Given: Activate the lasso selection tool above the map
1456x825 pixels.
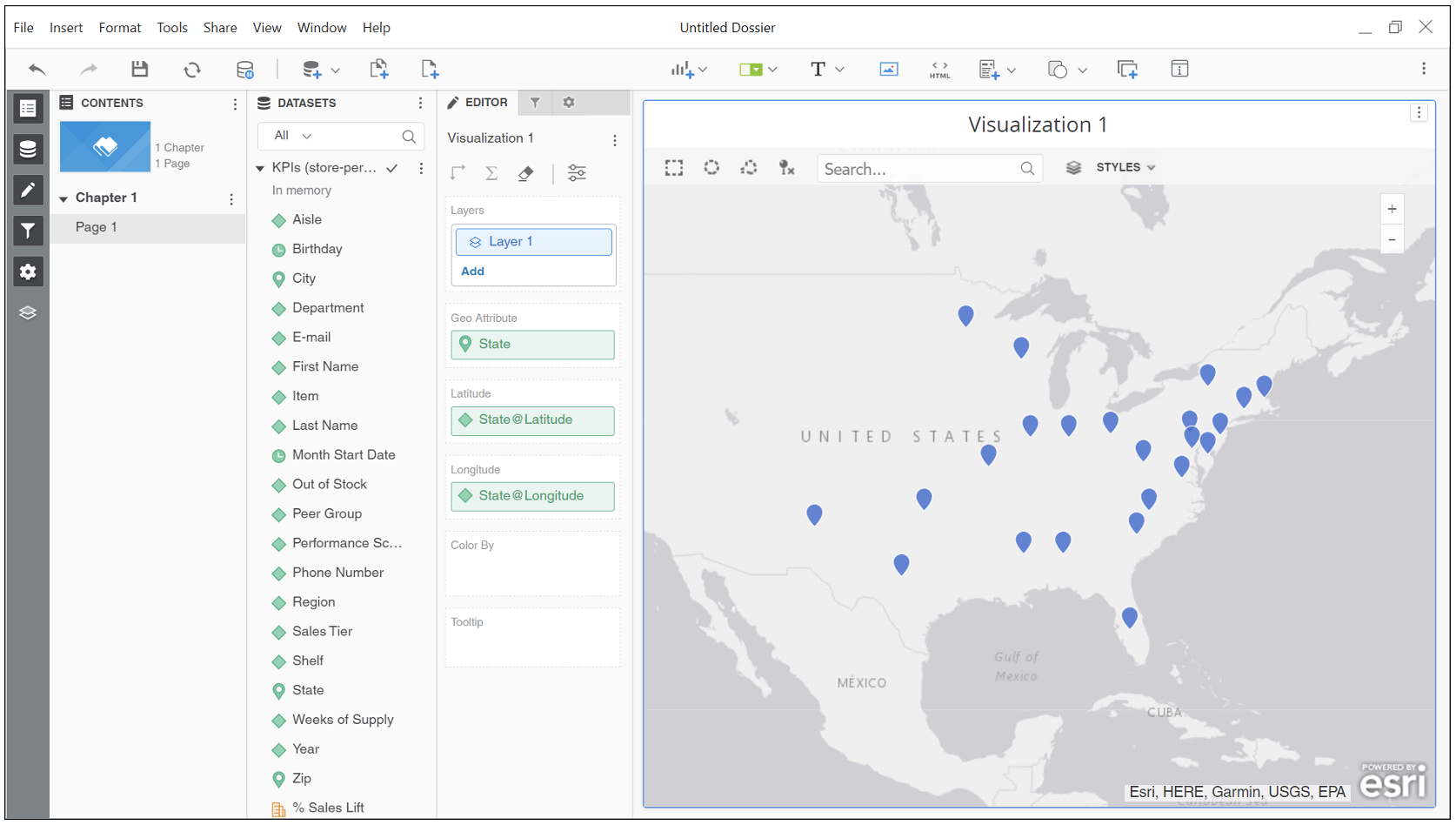Looking at the screenshot, I should [x=749, y=167].
